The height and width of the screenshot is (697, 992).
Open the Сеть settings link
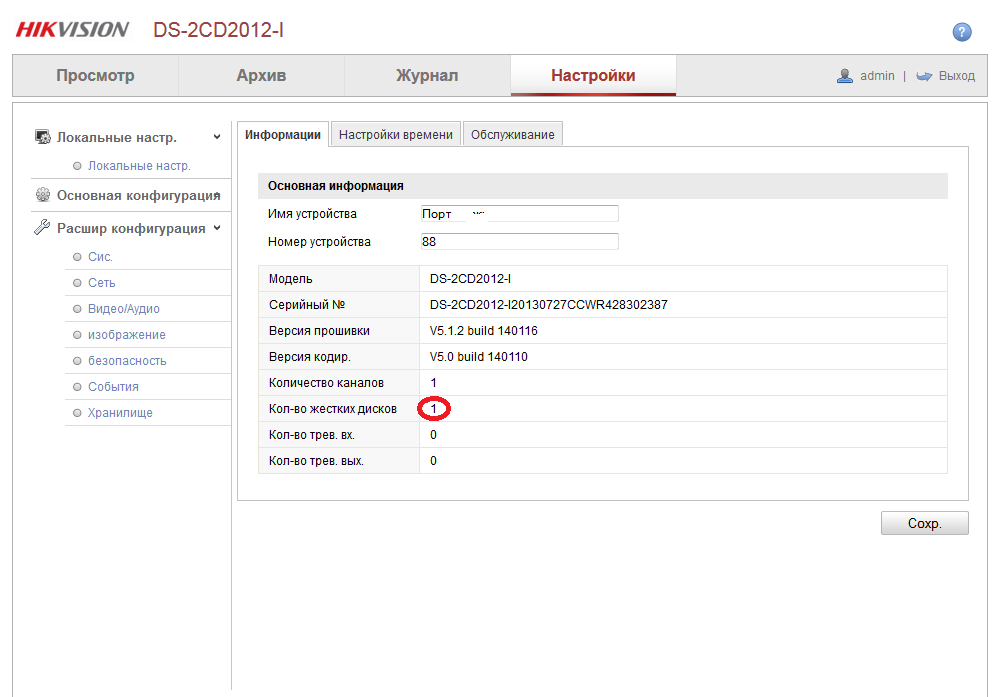101,283
